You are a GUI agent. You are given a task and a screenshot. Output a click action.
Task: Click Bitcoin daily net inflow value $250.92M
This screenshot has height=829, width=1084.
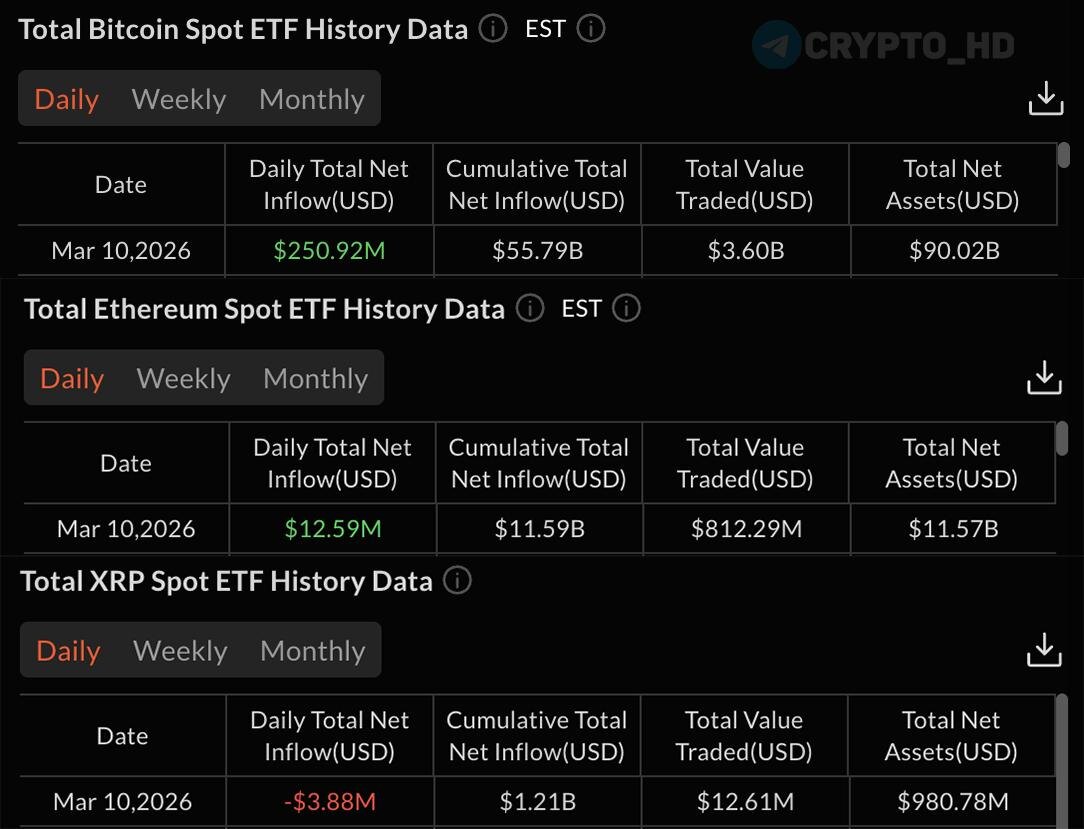point(329,250)
